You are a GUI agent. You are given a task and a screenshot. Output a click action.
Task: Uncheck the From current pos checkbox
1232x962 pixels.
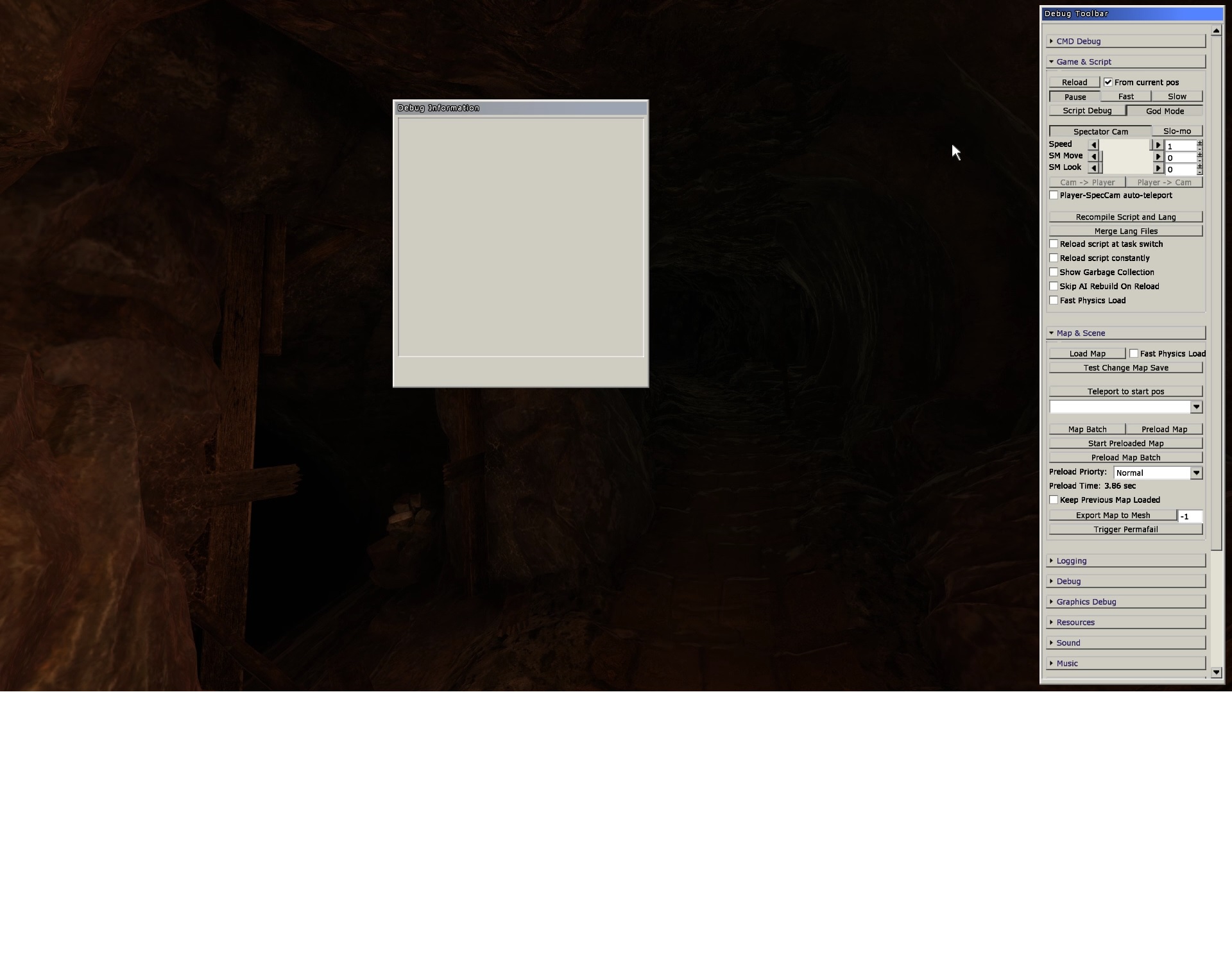tap(1108, 82)
